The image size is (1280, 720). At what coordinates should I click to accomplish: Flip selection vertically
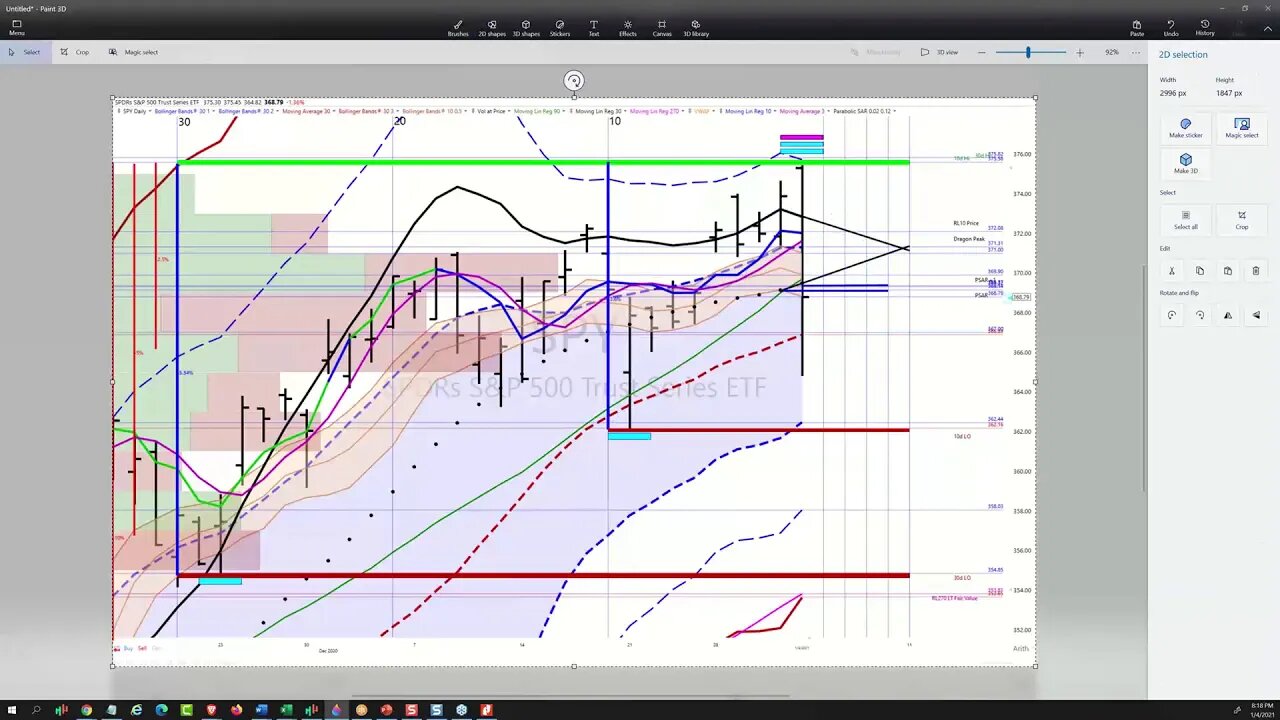1256,315
